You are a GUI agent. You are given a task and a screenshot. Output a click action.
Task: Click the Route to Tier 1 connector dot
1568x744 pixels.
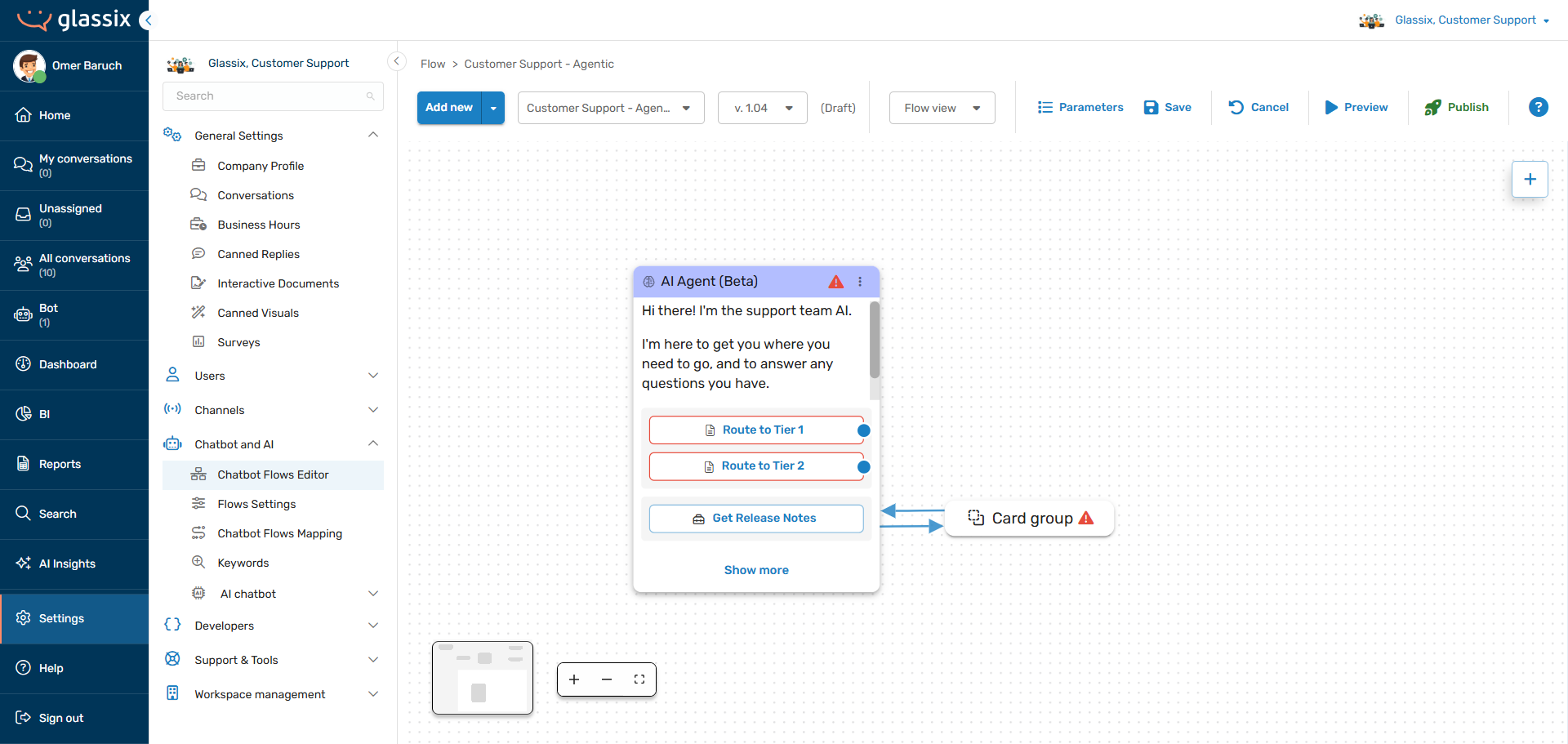pyautogui.click(x=864, y=430)
